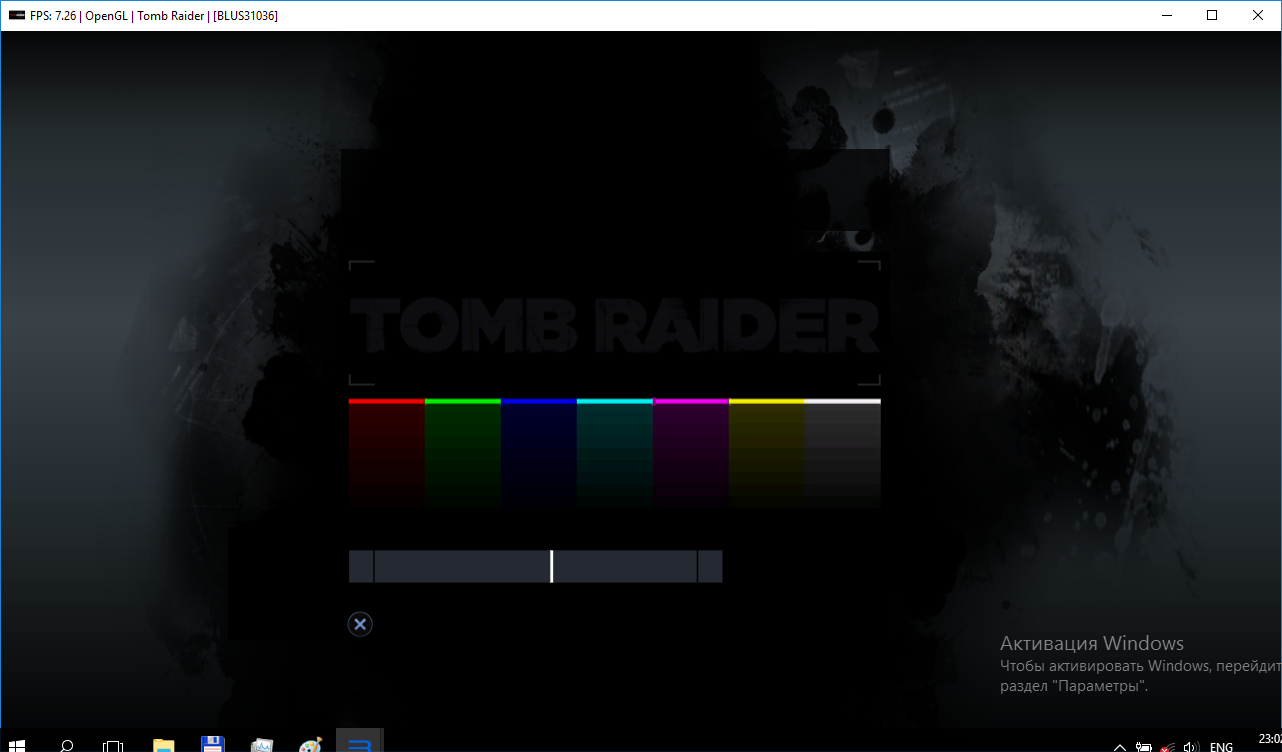Open Task View on the taskbar
The height and width of the screenshot is (752, 1282).
point(113,745)
